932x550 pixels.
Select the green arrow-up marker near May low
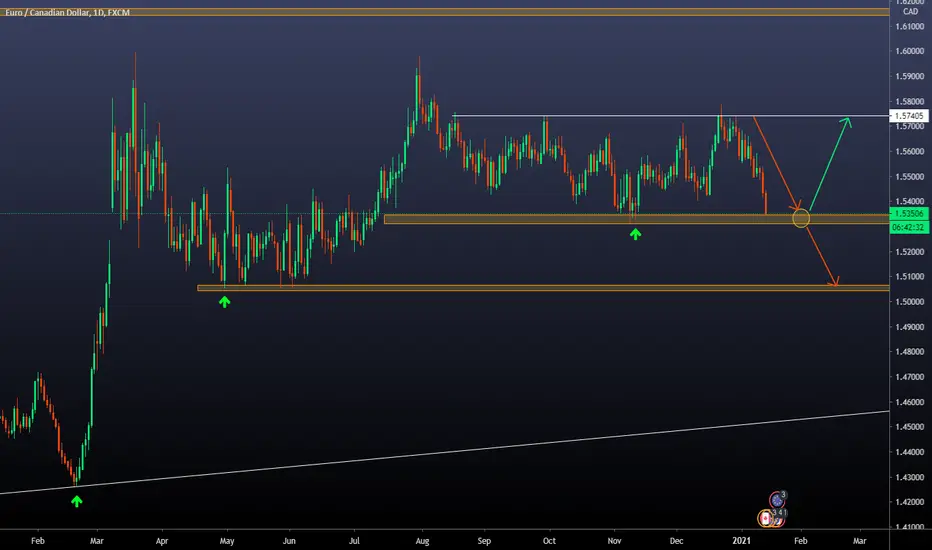click(224, 302)
